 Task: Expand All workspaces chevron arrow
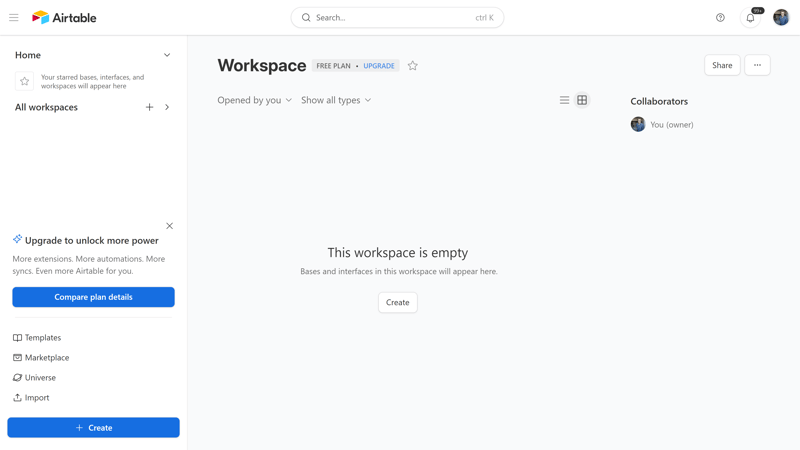pyautogui.click(x=167, y=107)
